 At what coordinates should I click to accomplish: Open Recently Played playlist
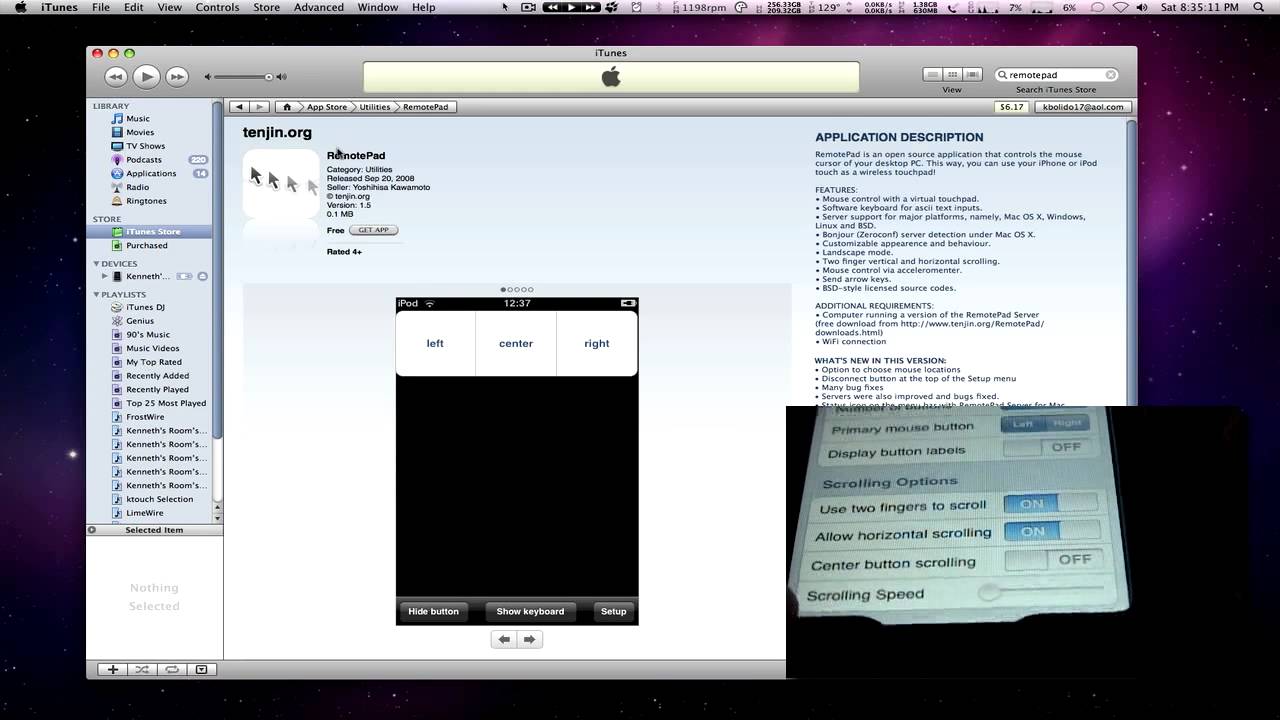[157, 390]
